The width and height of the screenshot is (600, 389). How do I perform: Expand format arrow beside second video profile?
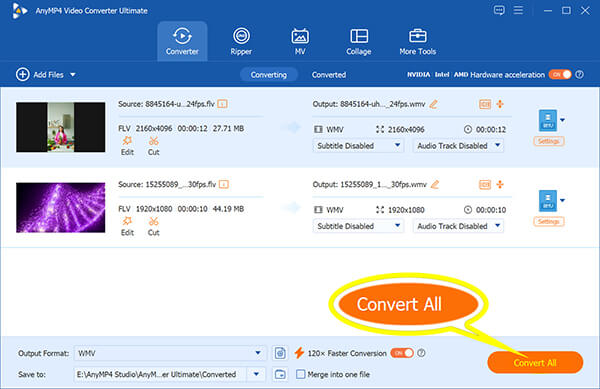[x=562, y=200]
